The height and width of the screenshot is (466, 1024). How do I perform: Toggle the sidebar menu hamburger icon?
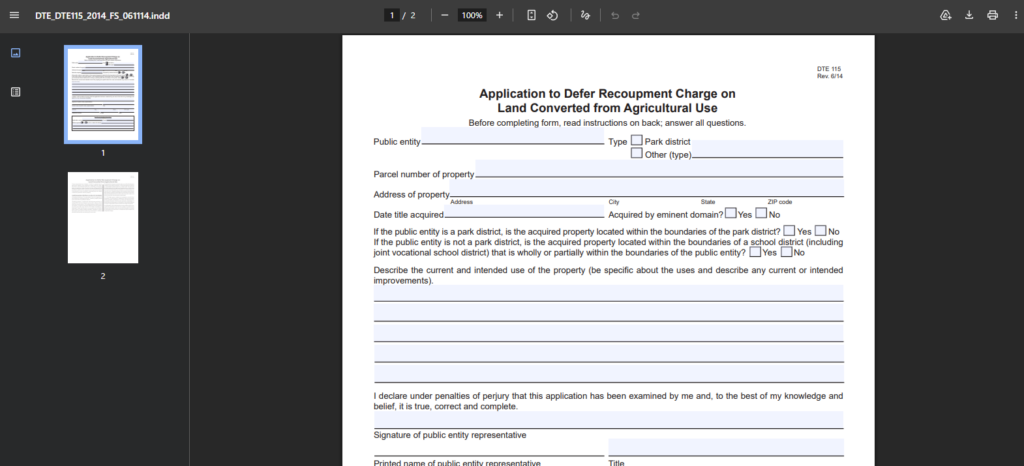click(x=14, y=15)
